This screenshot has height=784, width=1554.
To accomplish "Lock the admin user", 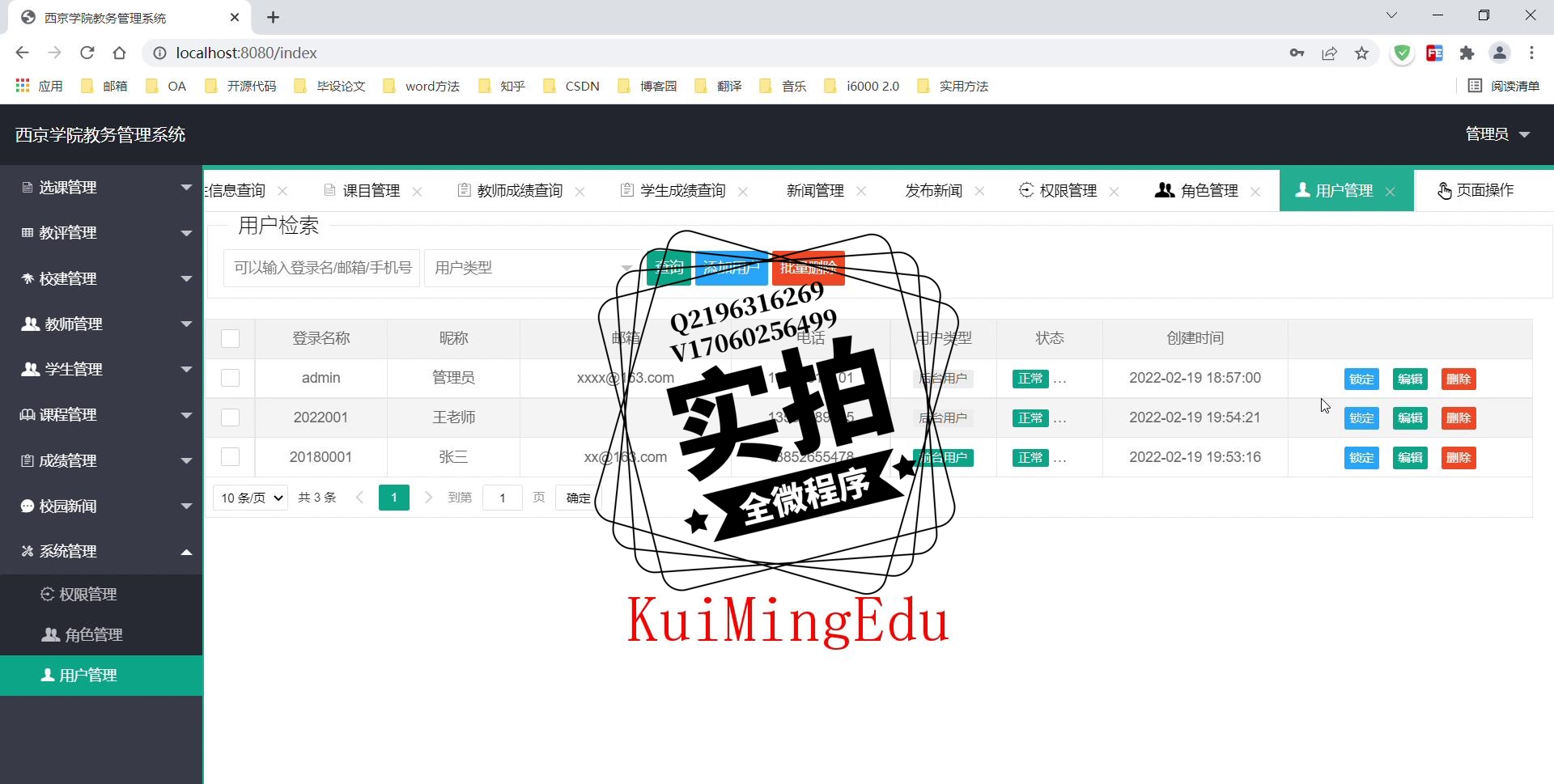I will [x=1361, y=379].
